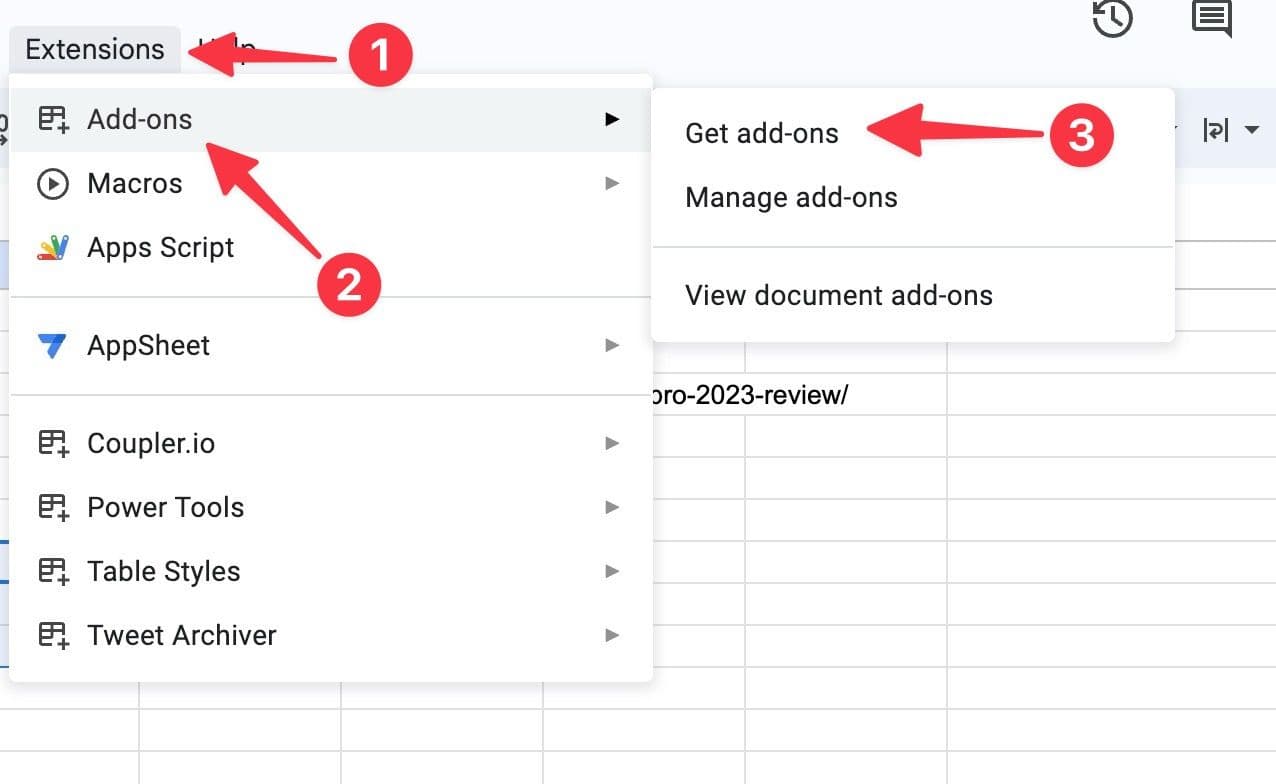Click the Apps Script colorful icon
This screenshot has height=784, width=1276.
pyautogui.click(x=52, y=247)
